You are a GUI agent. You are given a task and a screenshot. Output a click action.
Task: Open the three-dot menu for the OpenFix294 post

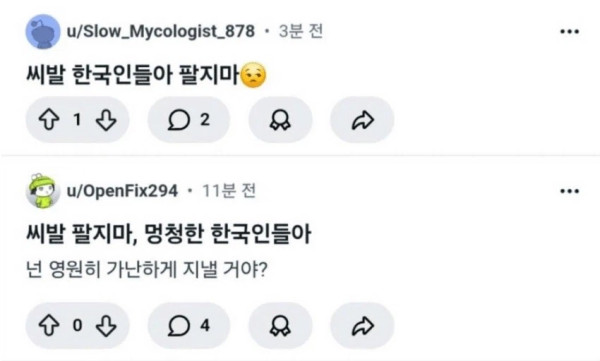tap(569, 191)
